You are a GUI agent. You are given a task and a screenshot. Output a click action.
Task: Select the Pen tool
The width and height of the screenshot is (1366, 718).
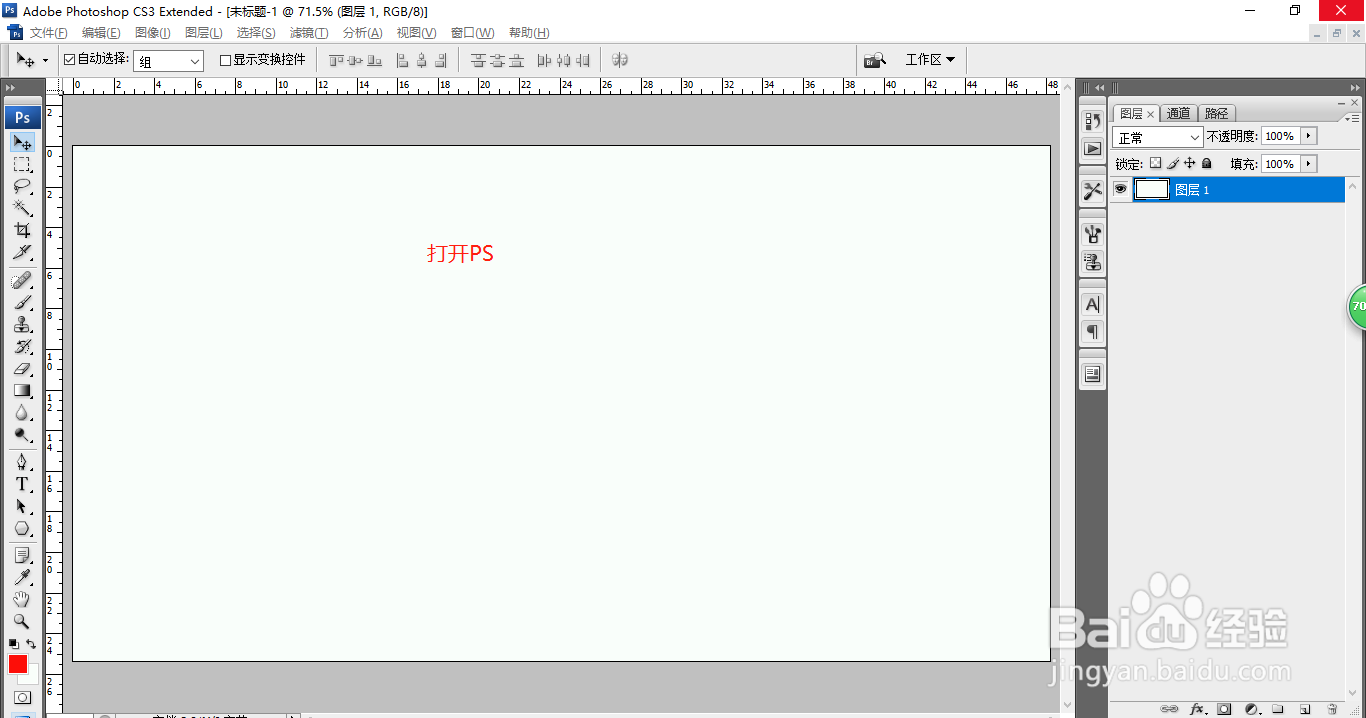point(22,462)
